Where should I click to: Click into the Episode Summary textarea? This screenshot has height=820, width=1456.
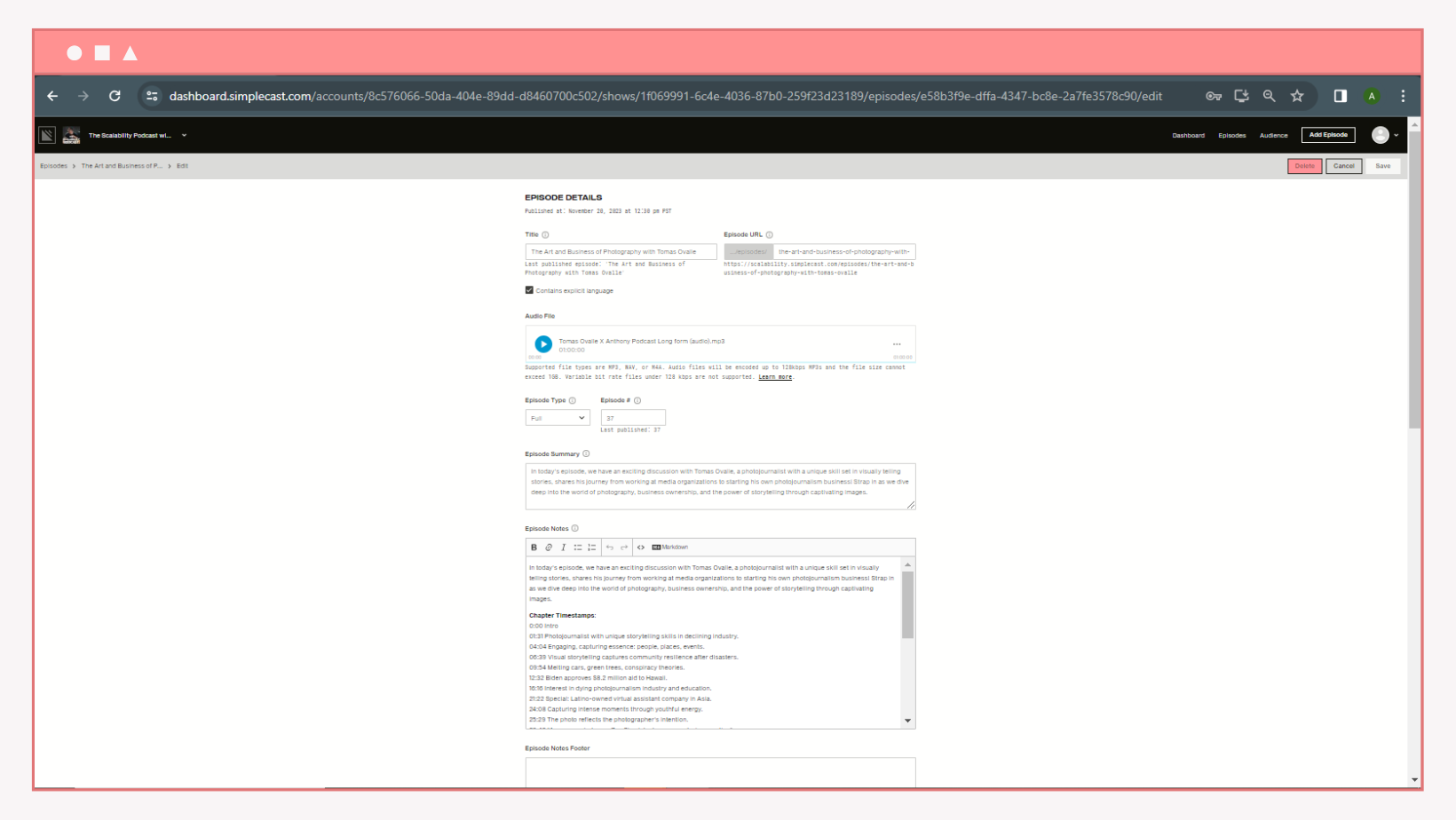720,486
